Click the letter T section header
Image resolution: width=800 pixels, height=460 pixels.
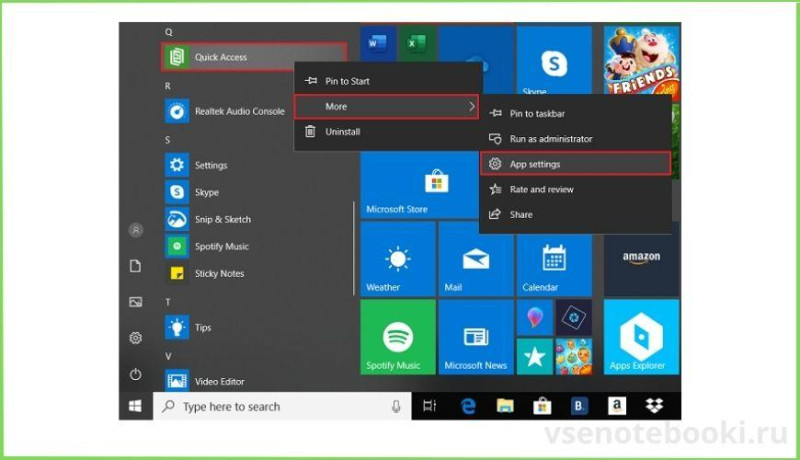click(167, 302)
